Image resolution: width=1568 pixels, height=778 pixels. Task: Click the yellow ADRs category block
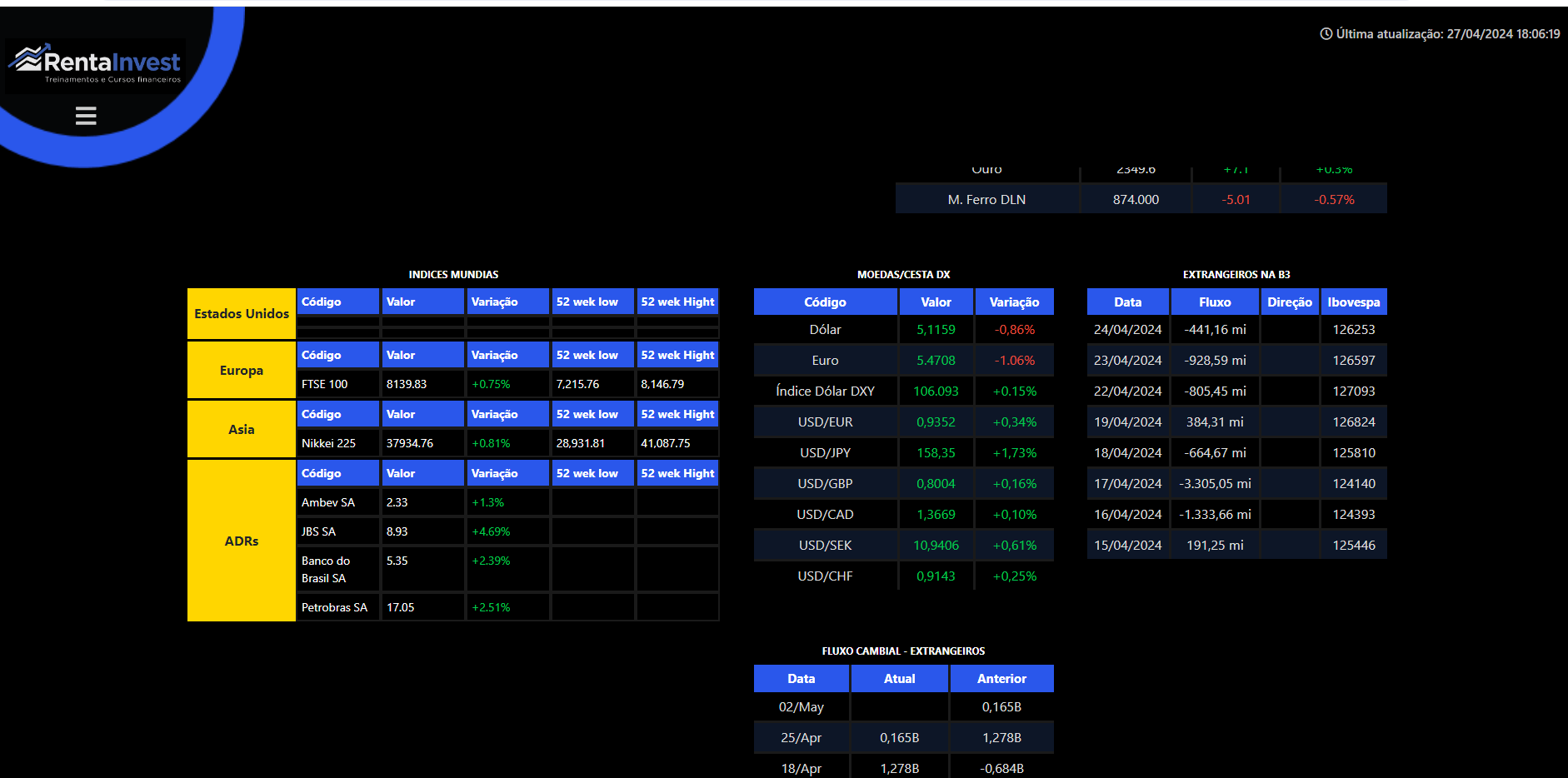pyautogui.click(x=242, y=541)
